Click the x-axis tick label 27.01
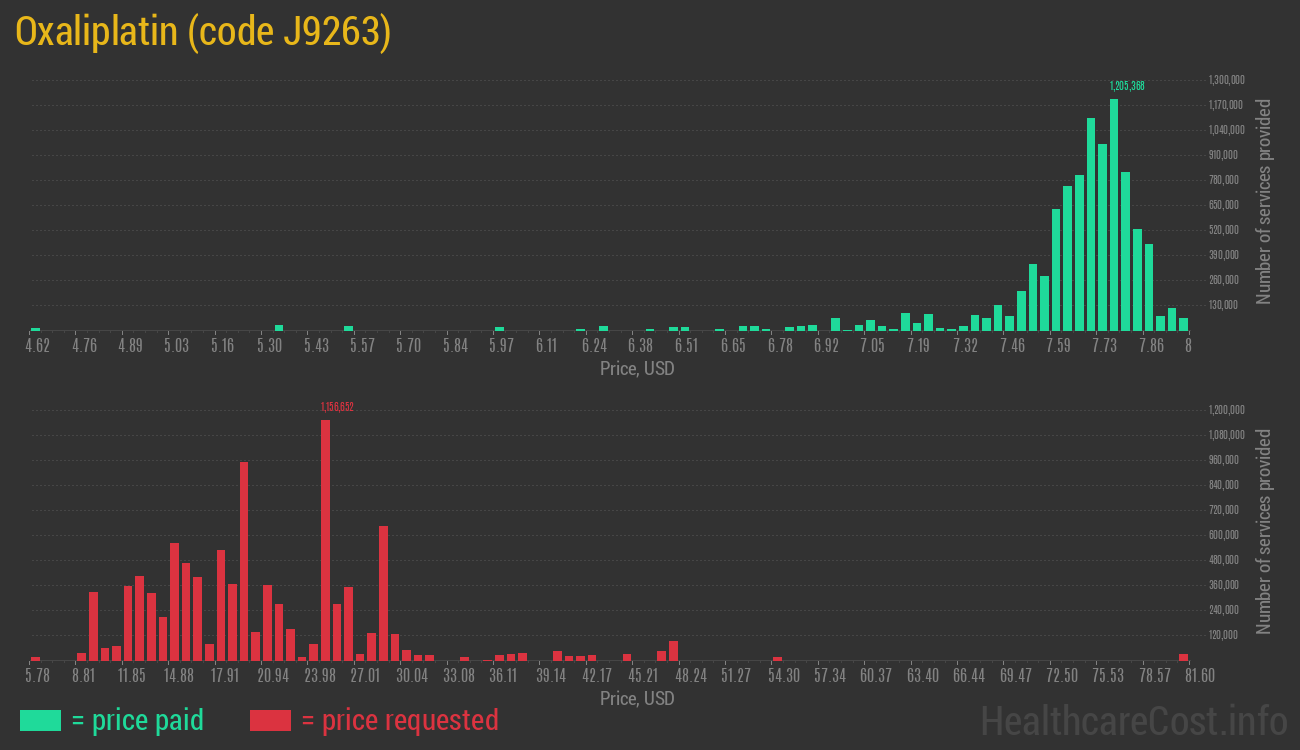 pyautogui.click(x=365, y=676)
